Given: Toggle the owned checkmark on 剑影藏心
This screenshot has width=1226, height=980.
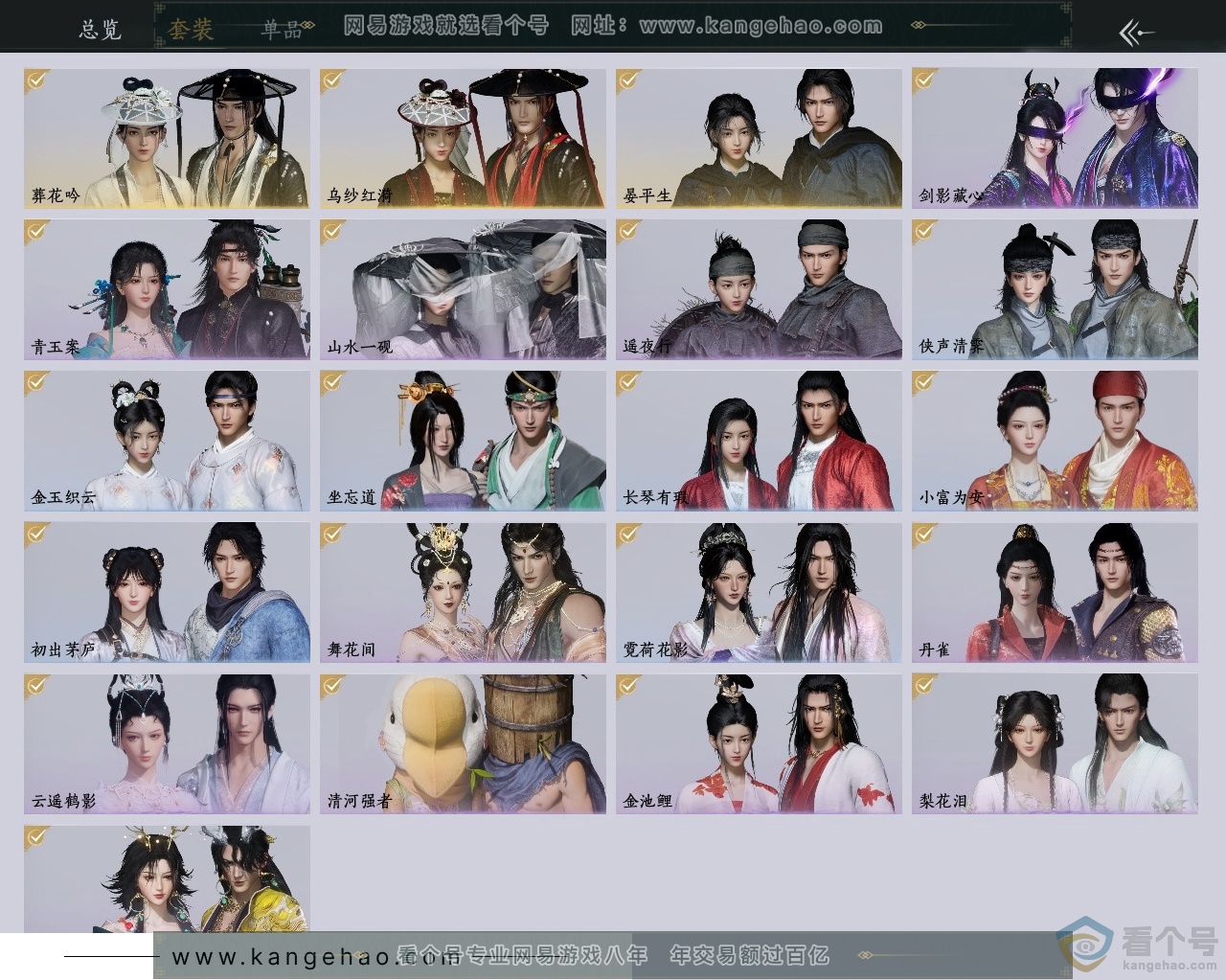Looking at the screenshot, I should tap(924, 80).
